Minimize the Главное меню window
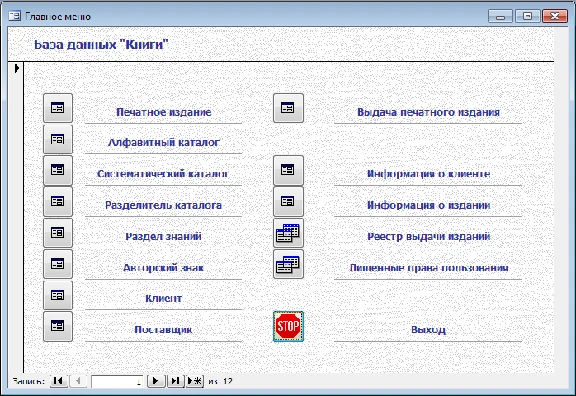The height and width of the screenshot is (396, 576). click(x=500, y=16)
